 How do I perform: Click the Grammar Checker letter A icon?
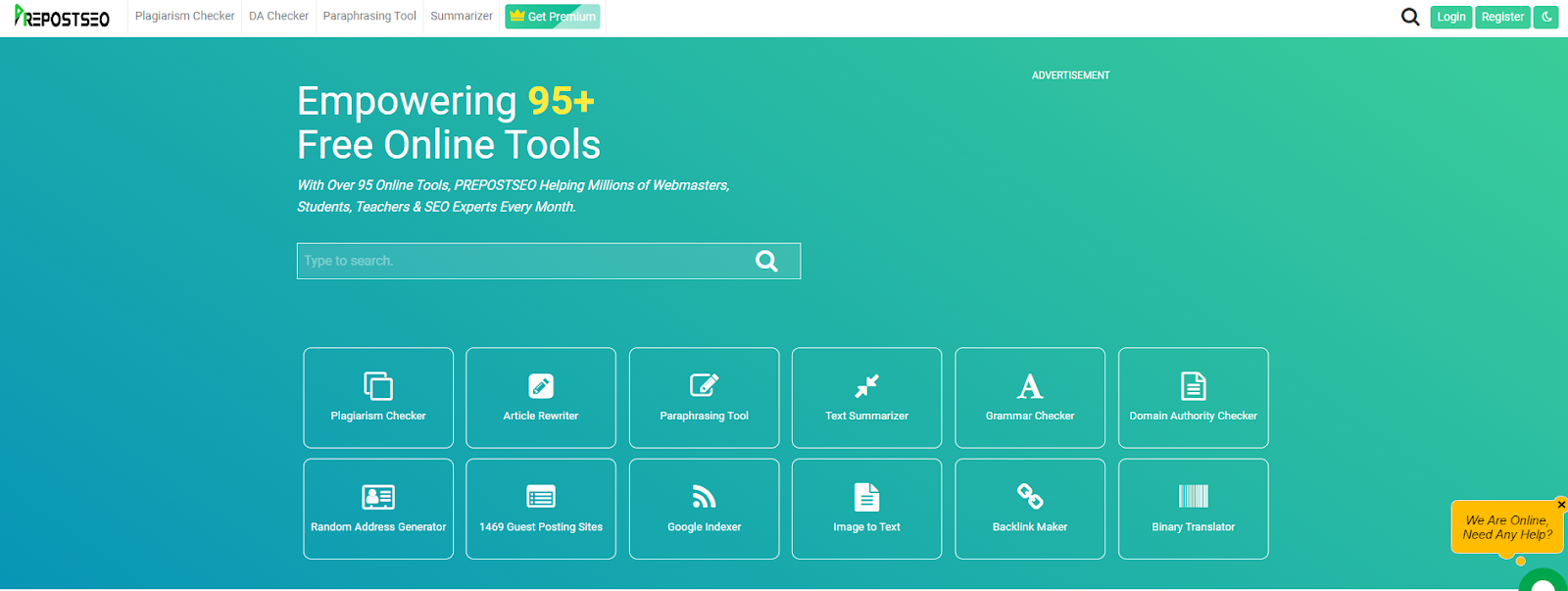coord(1030,386)
